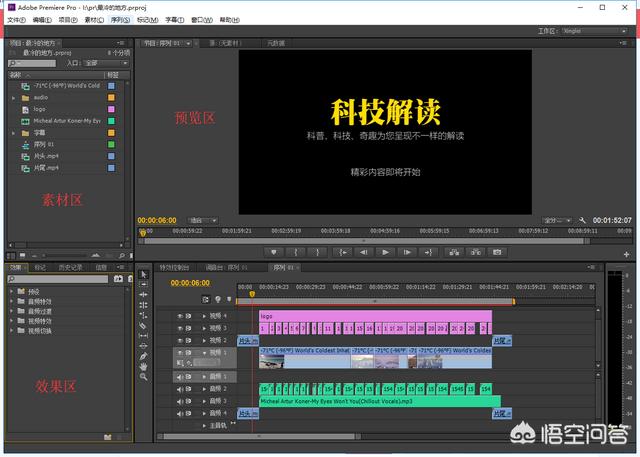Select the Zoom magnifier tool
The height and width of the screenshot is (457, 640).
(144, 377)
